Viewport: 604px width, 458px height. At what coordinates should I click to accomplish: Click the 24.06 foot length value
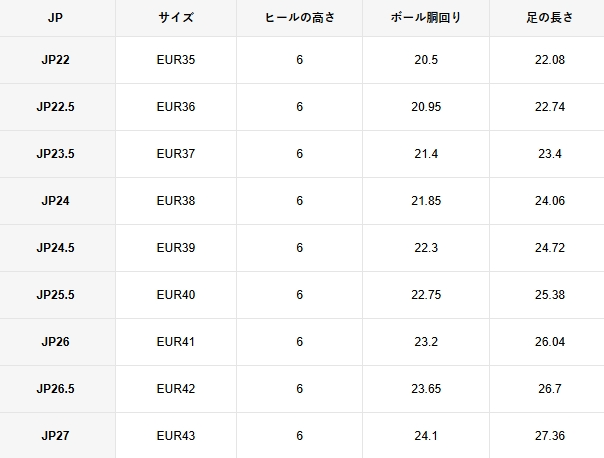click(550, 201)
